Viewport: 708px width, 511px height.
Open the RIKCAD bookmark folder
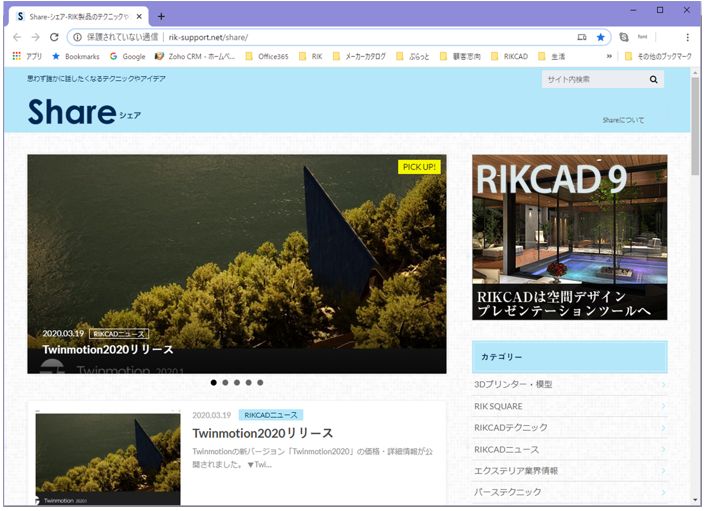click(510, 56)
